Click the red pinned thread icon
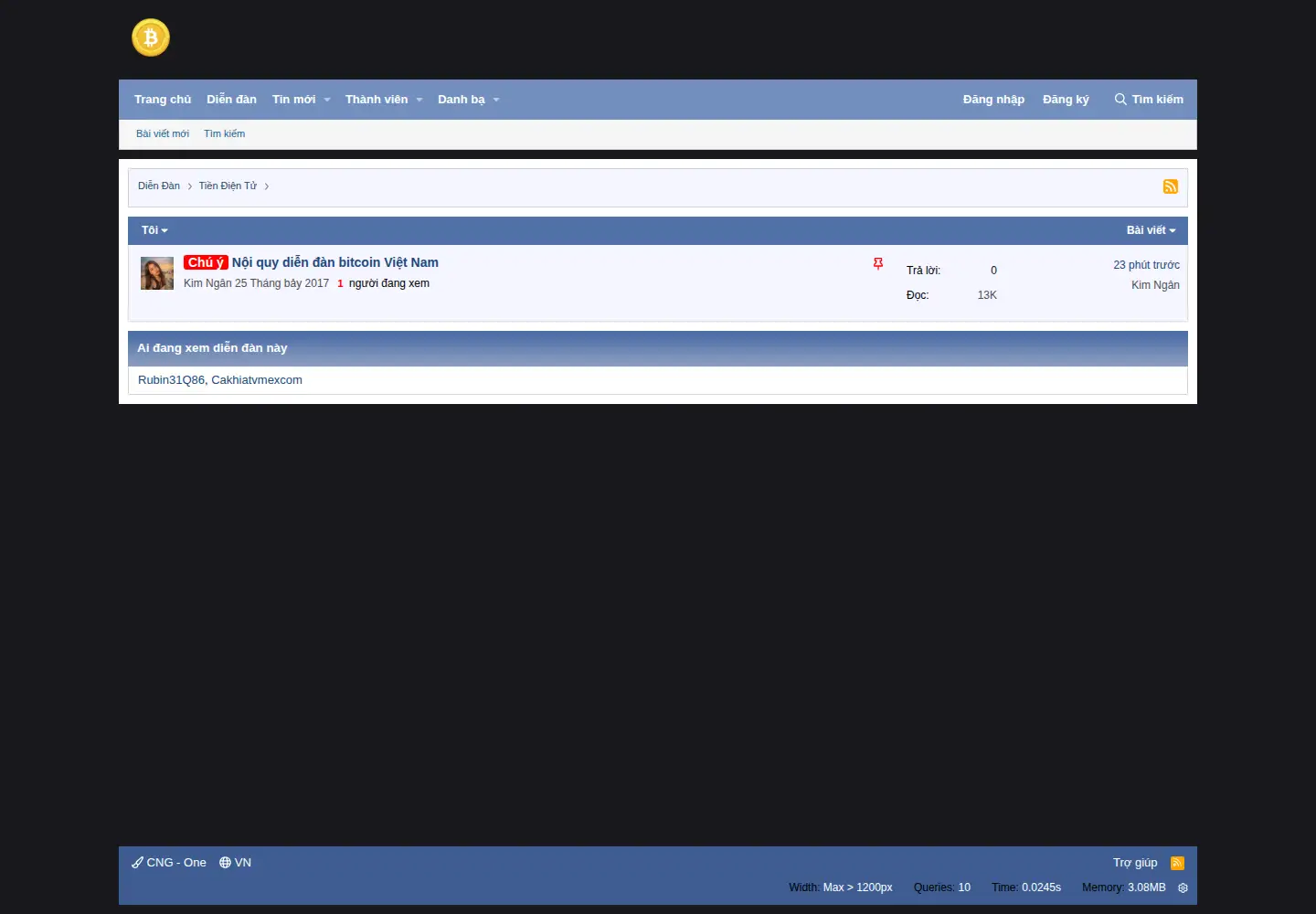 click(878, 263)
